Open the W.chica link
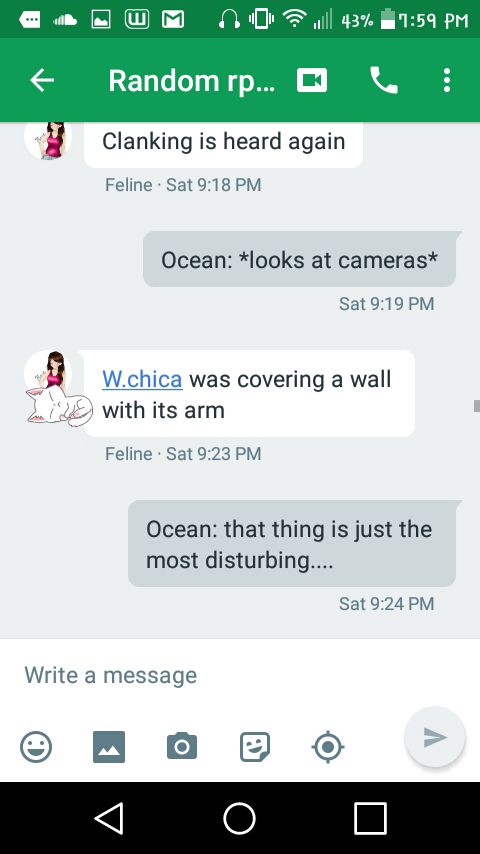480x854 pixels. 142,379
